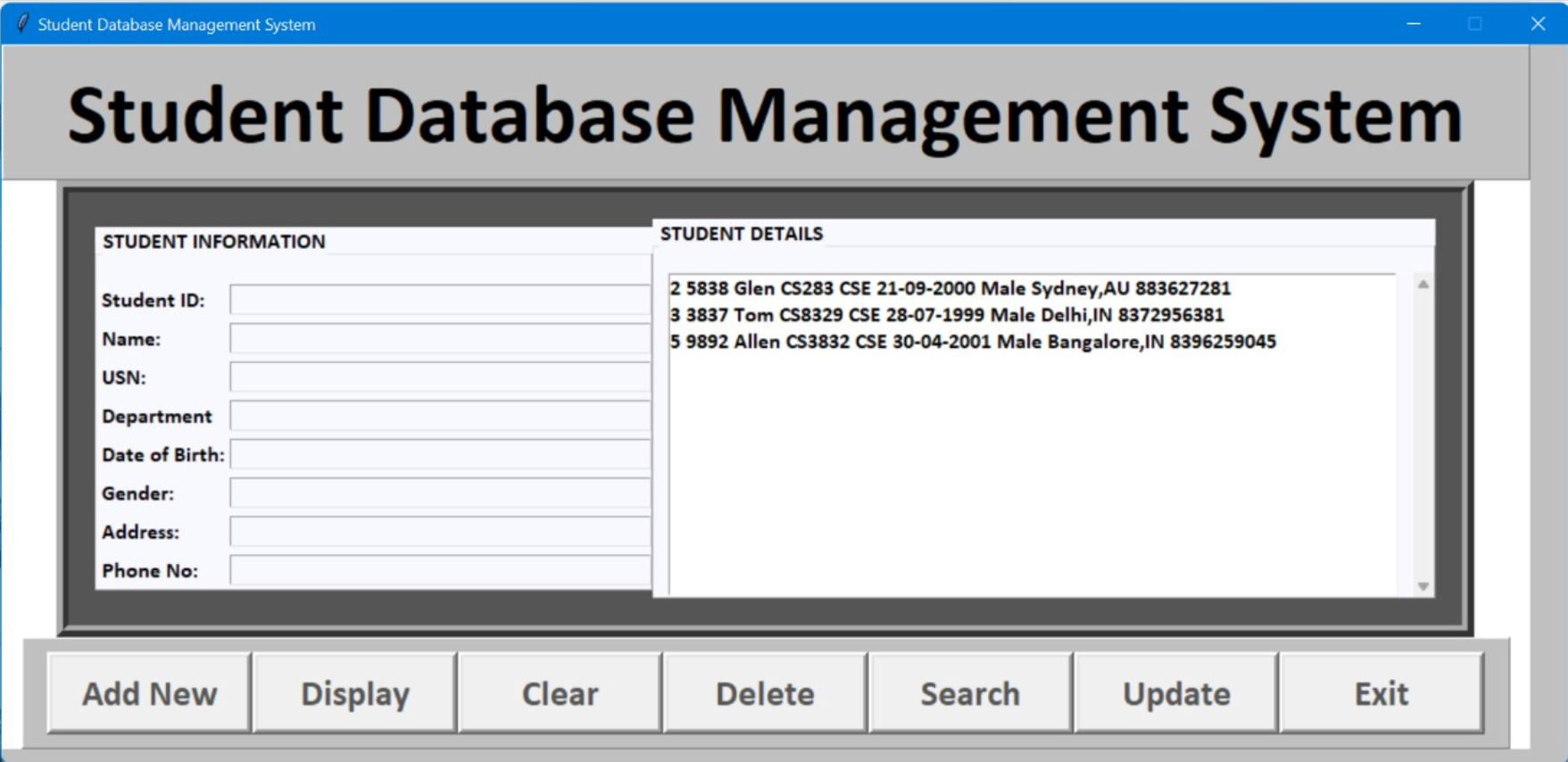Focus the Date of Birth input field
The image size is (1568, 762).
click(x=441, y=454)
